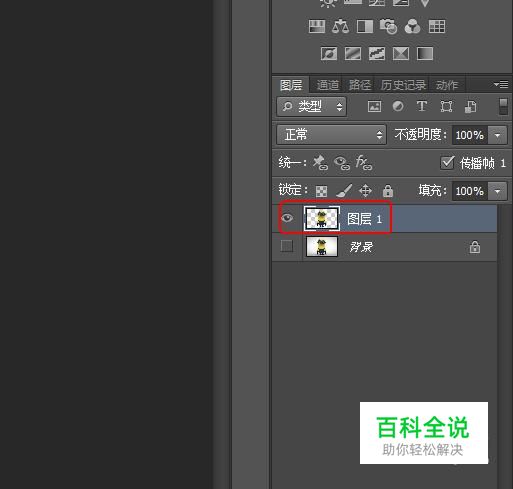This screenshot has height=489, width=513.
Task: Filter for adjustment layers
Action: point(398,107)
